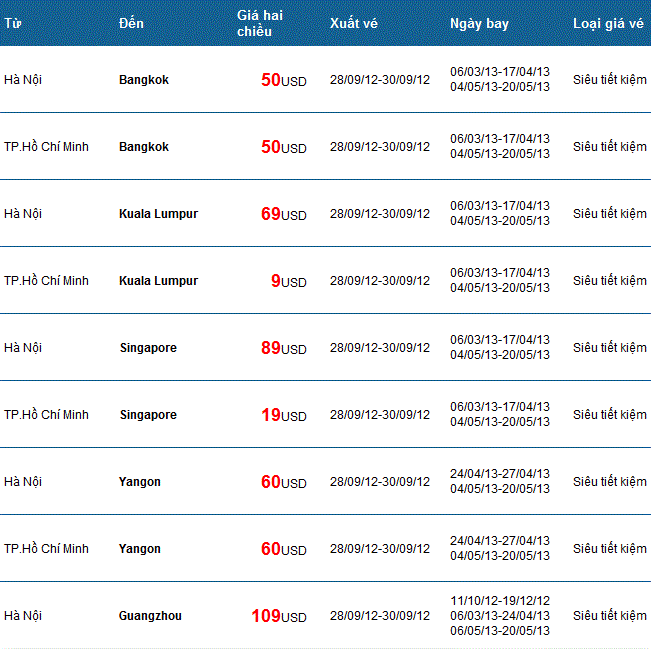This screenshot has width=651, height=649.
Task: Select Yangon from TP.Hồ Chí Minh row
Action: coord(140,549)
